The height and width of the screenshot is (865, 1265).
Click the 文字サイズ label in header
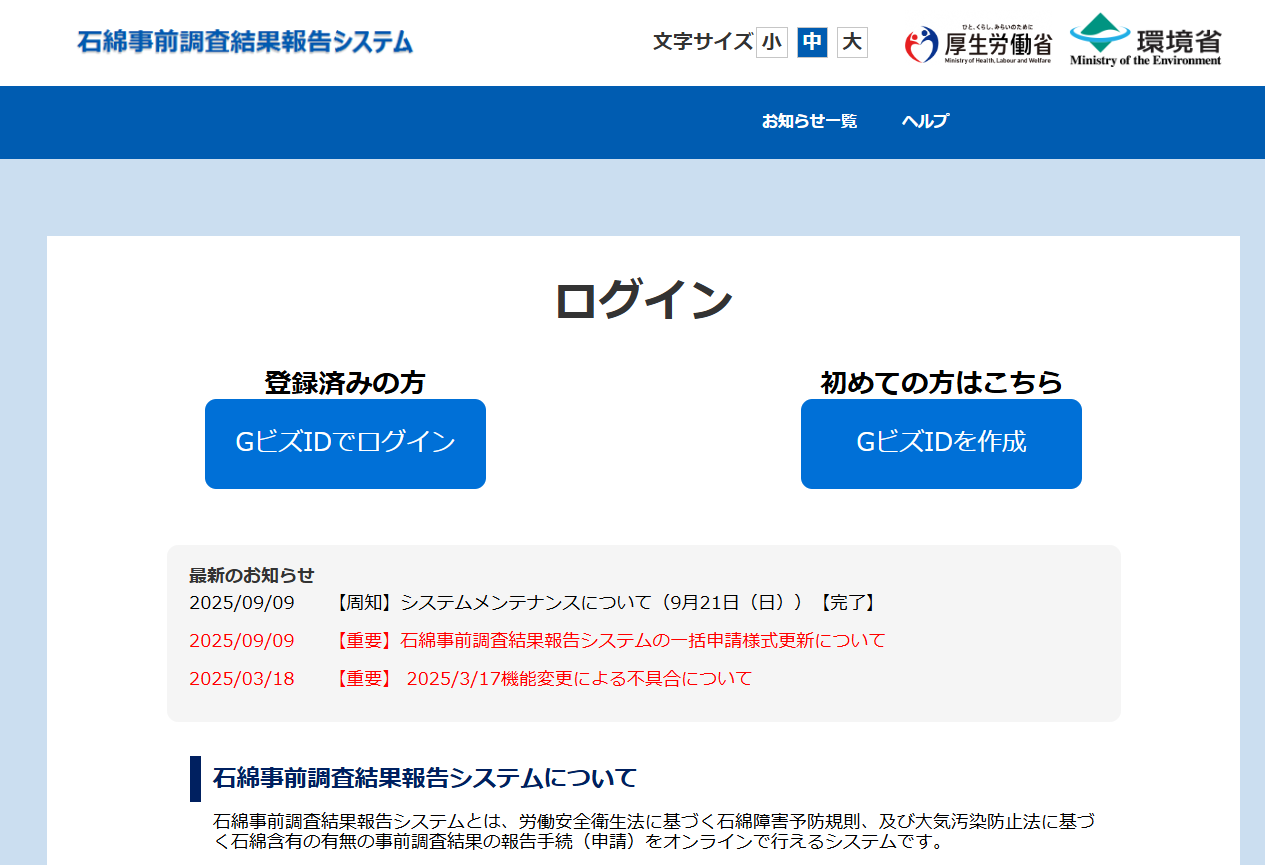click(x=702, y=42)
